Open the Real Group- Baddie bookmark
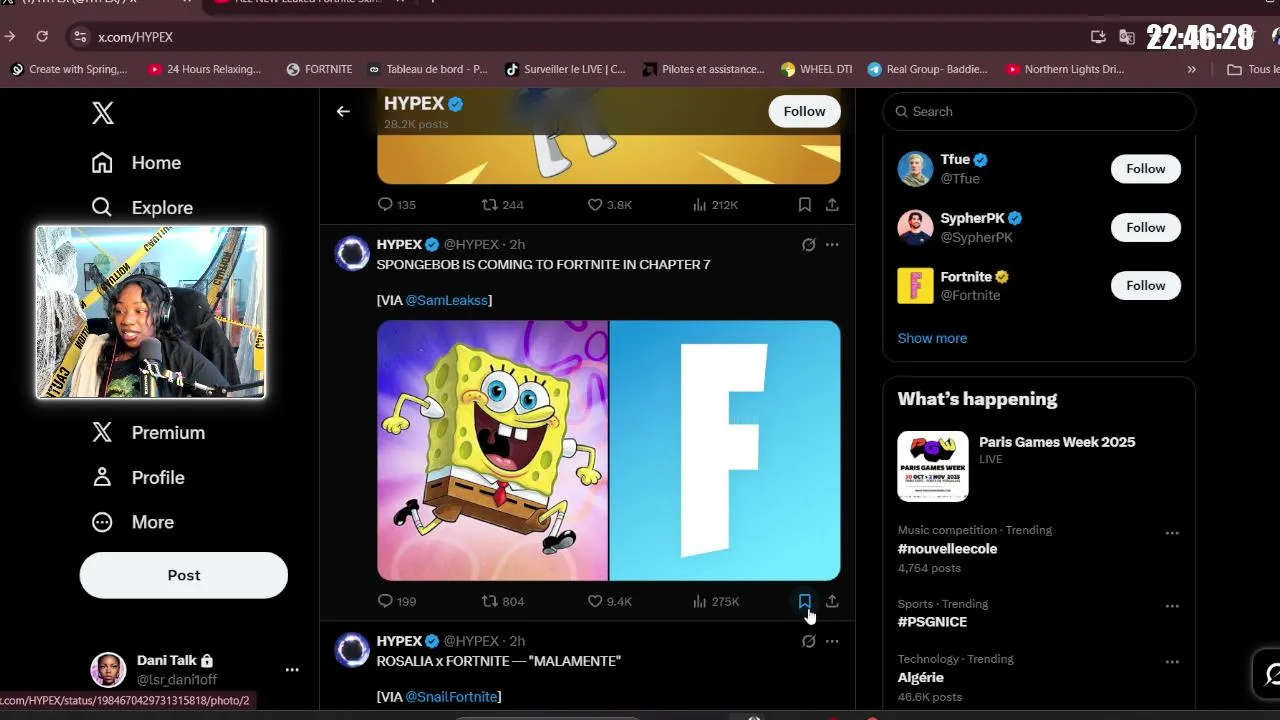This screenshot has width=1280, height=720. coord(927,69)
